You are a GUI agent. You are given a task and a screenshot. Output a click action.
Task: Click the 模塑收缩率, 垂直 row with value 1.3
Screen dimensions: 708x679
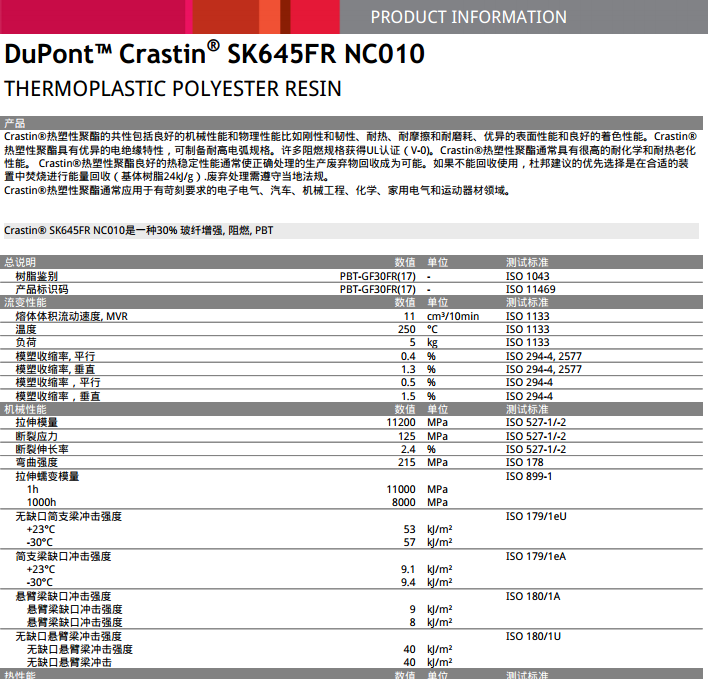point(351,369)
